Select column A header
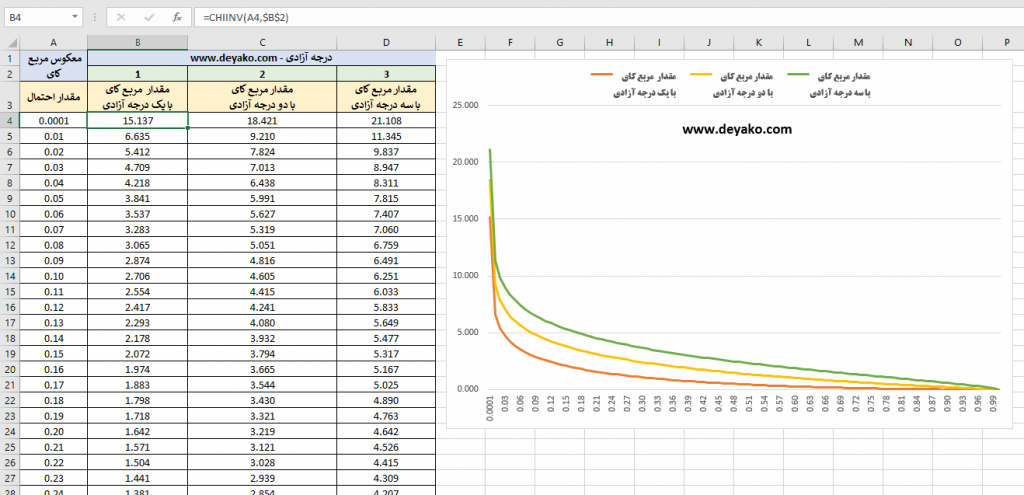Image resolution: width=1024 pixels, height=495 pixels. (53, 42)
